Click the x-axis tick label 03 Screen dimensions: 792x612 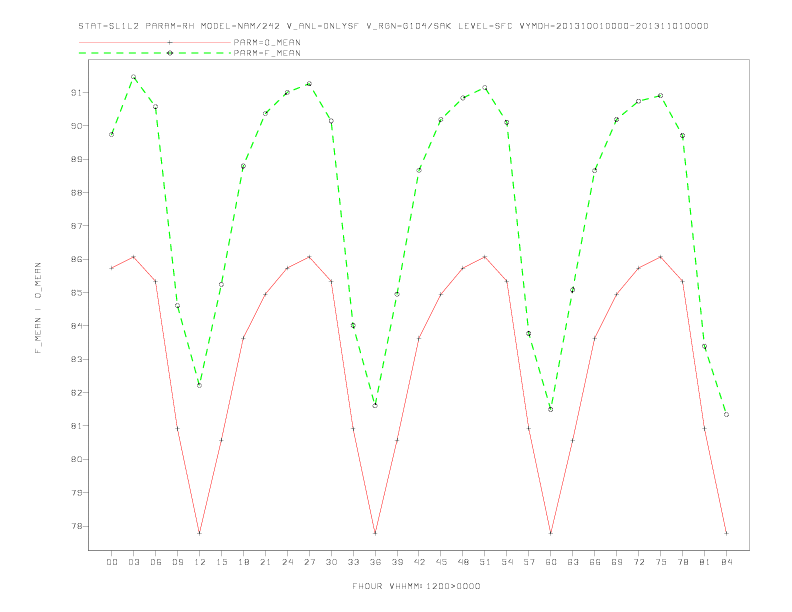(133, 562)
